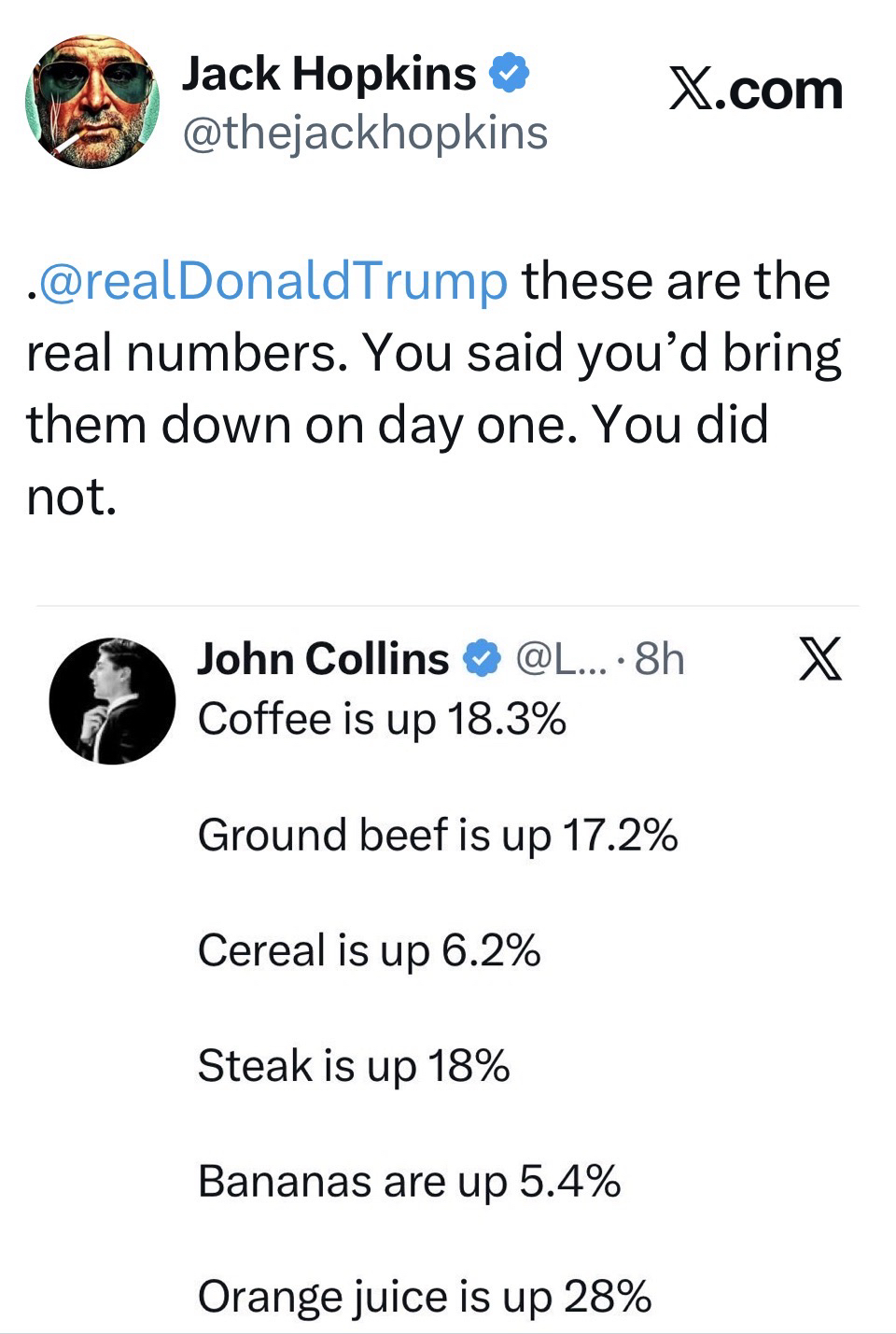Click the 8h timestamp
This screenshot has width=896, height=1334.
pyautogui.click(x=659, y=659)
